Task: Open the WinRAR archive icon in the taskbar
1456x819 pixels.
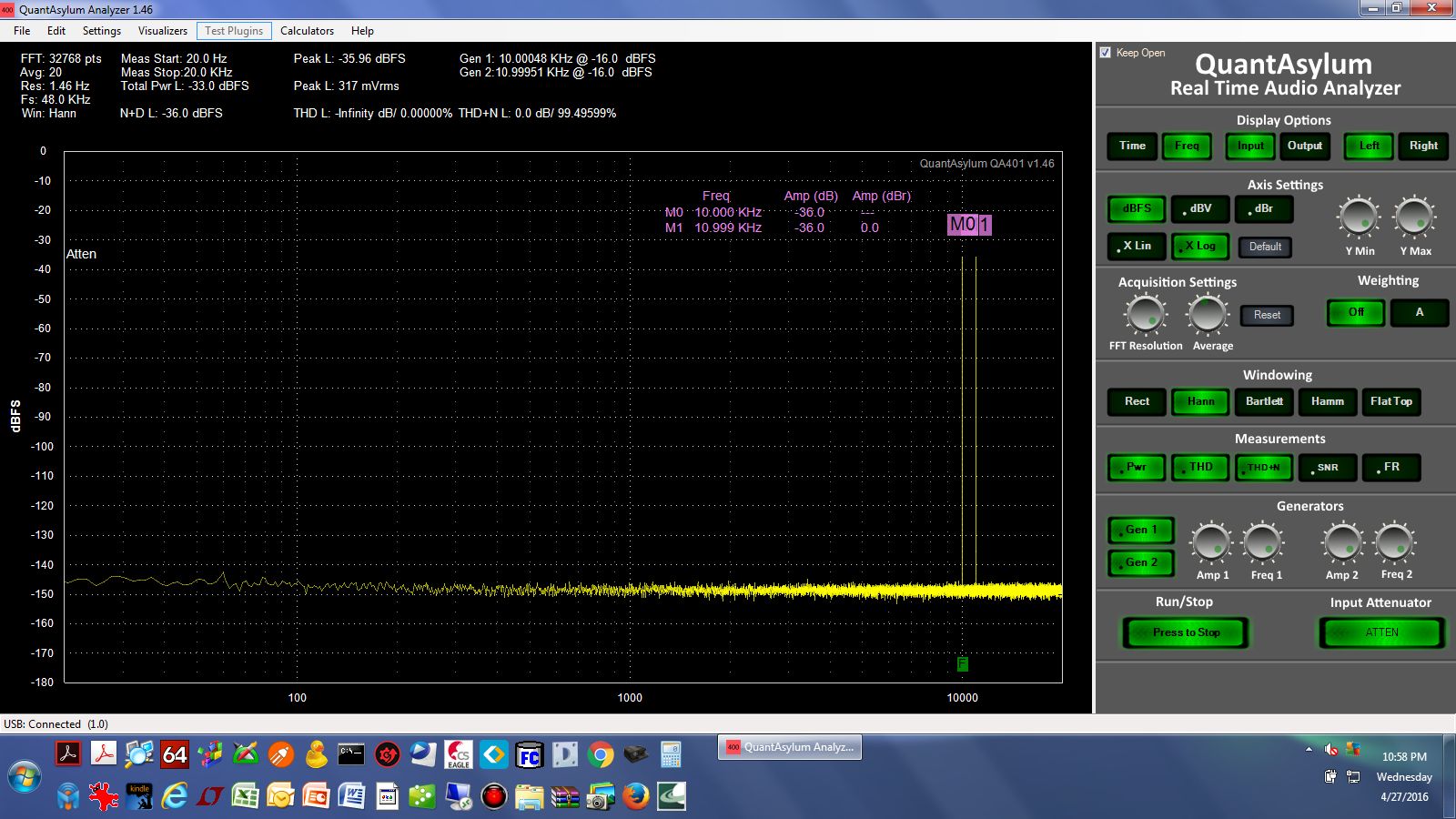Action: pos(564,796)
